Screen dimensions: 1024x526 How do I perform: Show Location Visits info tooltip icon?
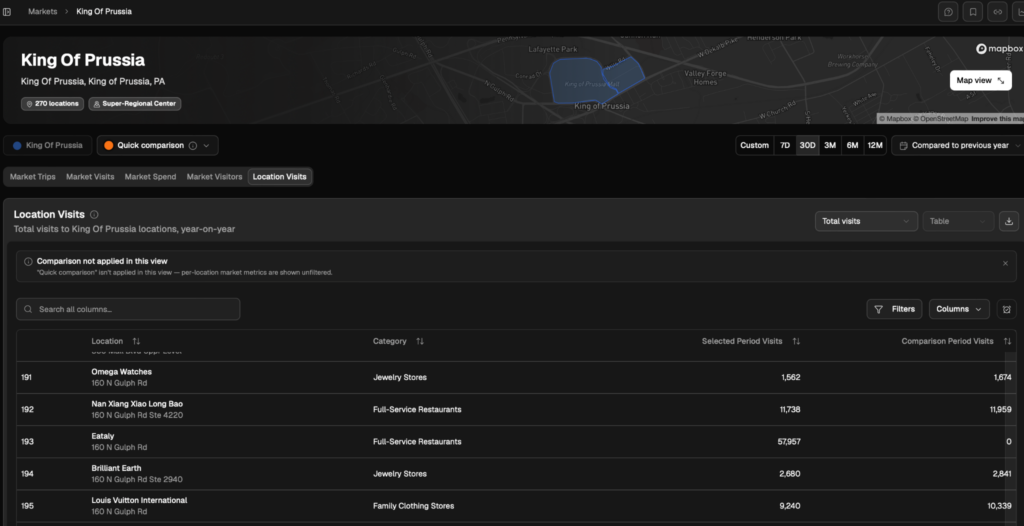[x=94, y=214]
